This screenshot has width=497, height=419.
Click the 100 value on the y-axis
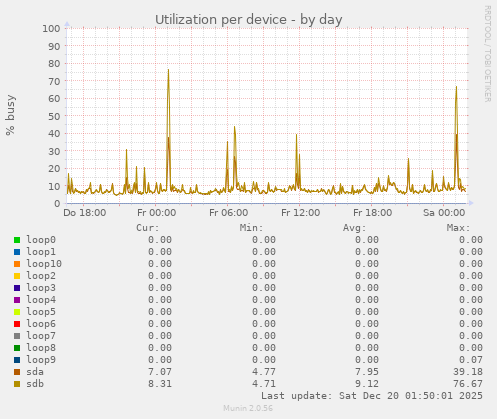(51, 28)
